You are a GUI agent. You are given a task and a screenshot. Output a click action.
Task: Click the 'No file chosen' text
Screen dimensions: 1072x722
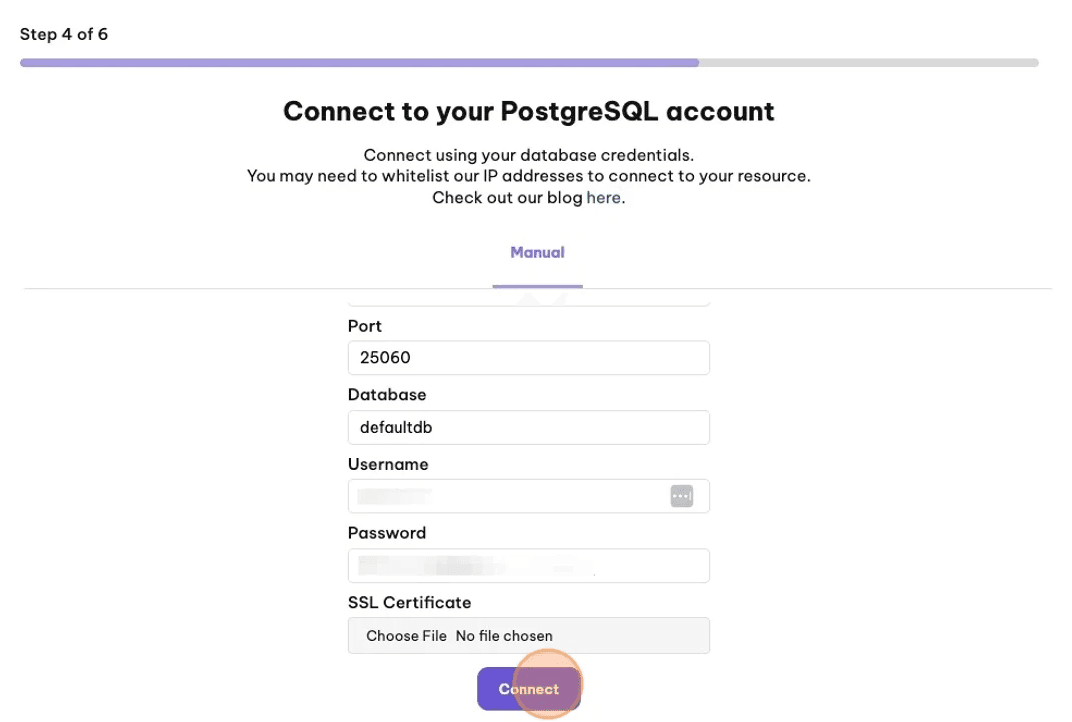504,636
